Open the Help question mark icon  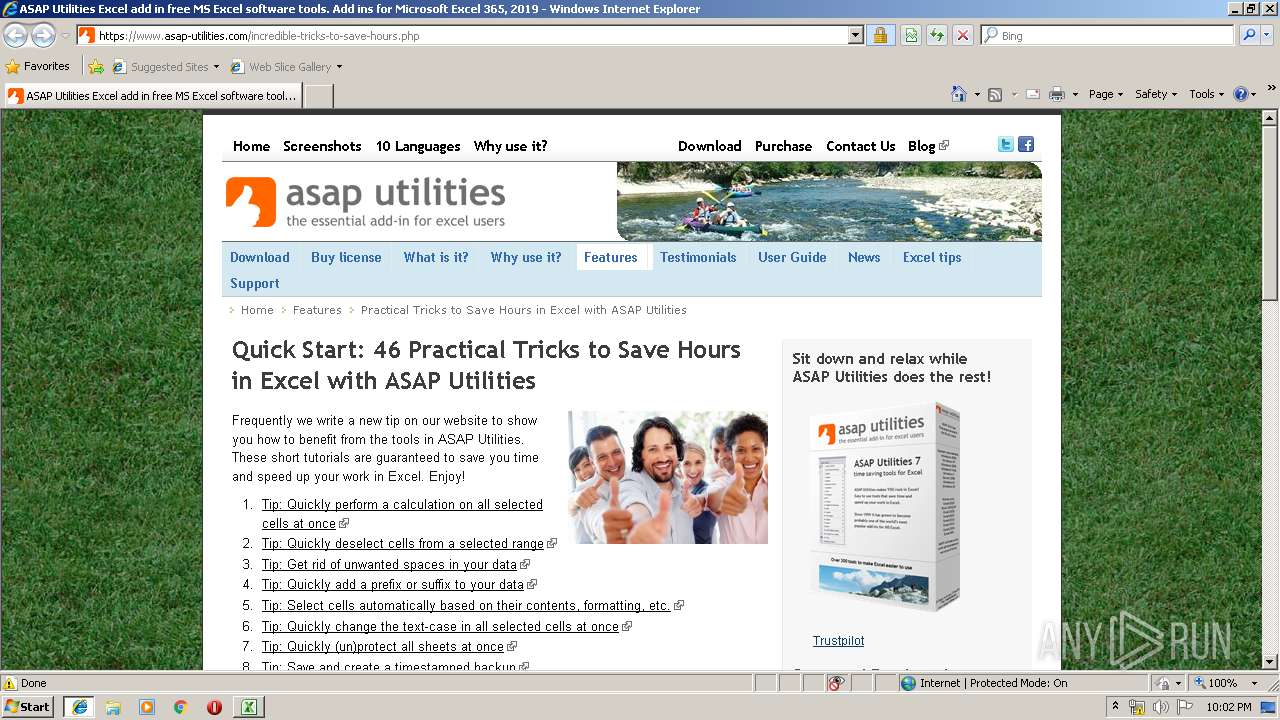[1241, 94]
